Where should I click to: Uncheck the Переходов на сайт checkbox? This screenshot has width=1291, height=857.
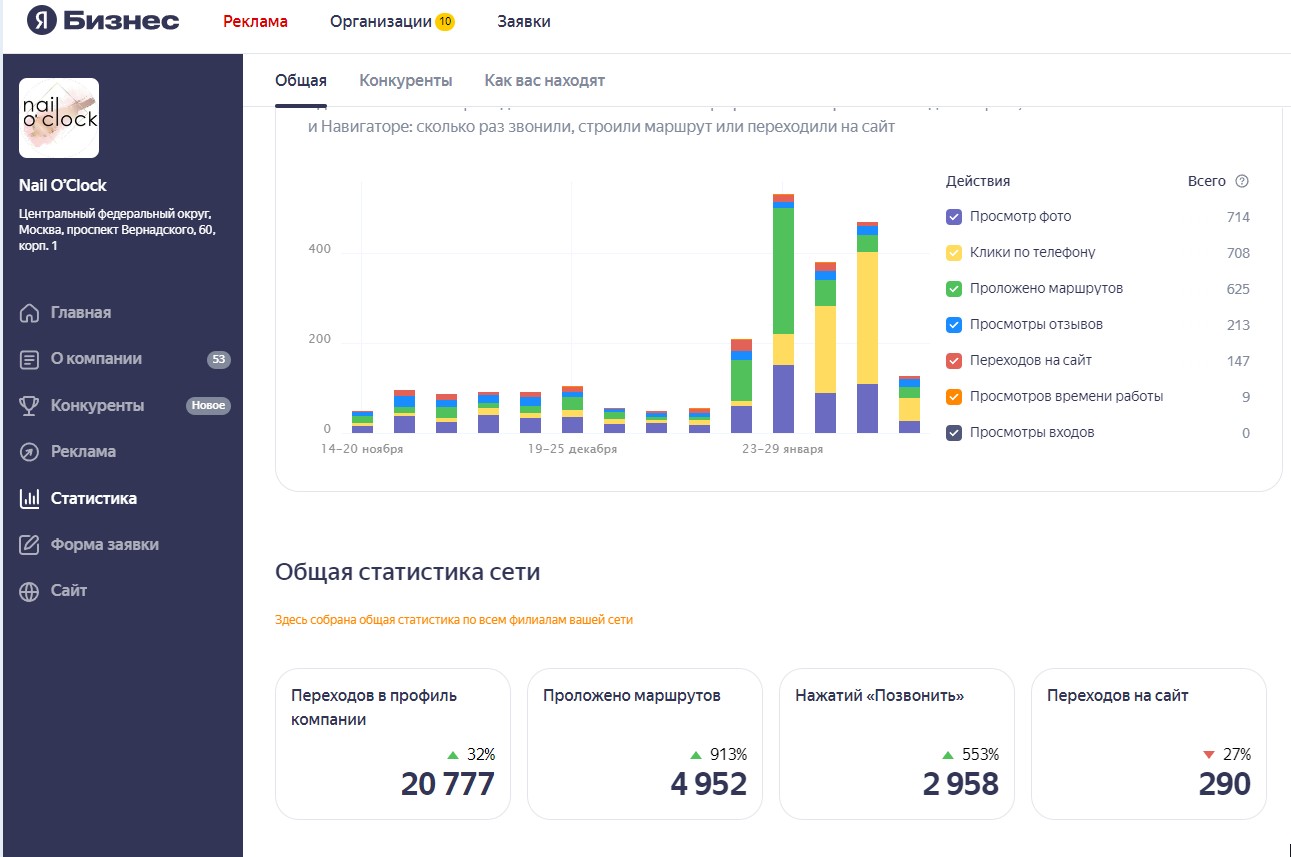coord(954,361)
